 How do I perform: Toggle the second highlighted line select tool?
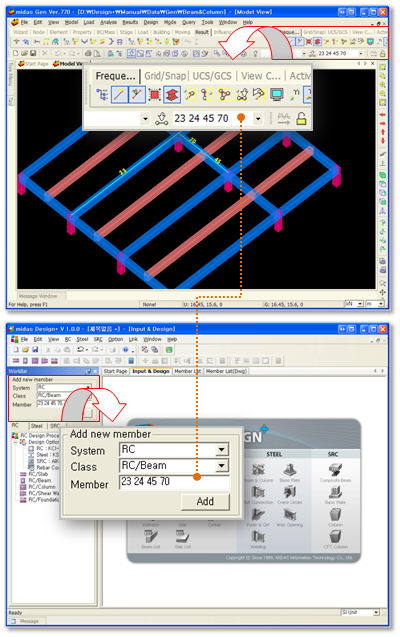click(x=137, y=95)
